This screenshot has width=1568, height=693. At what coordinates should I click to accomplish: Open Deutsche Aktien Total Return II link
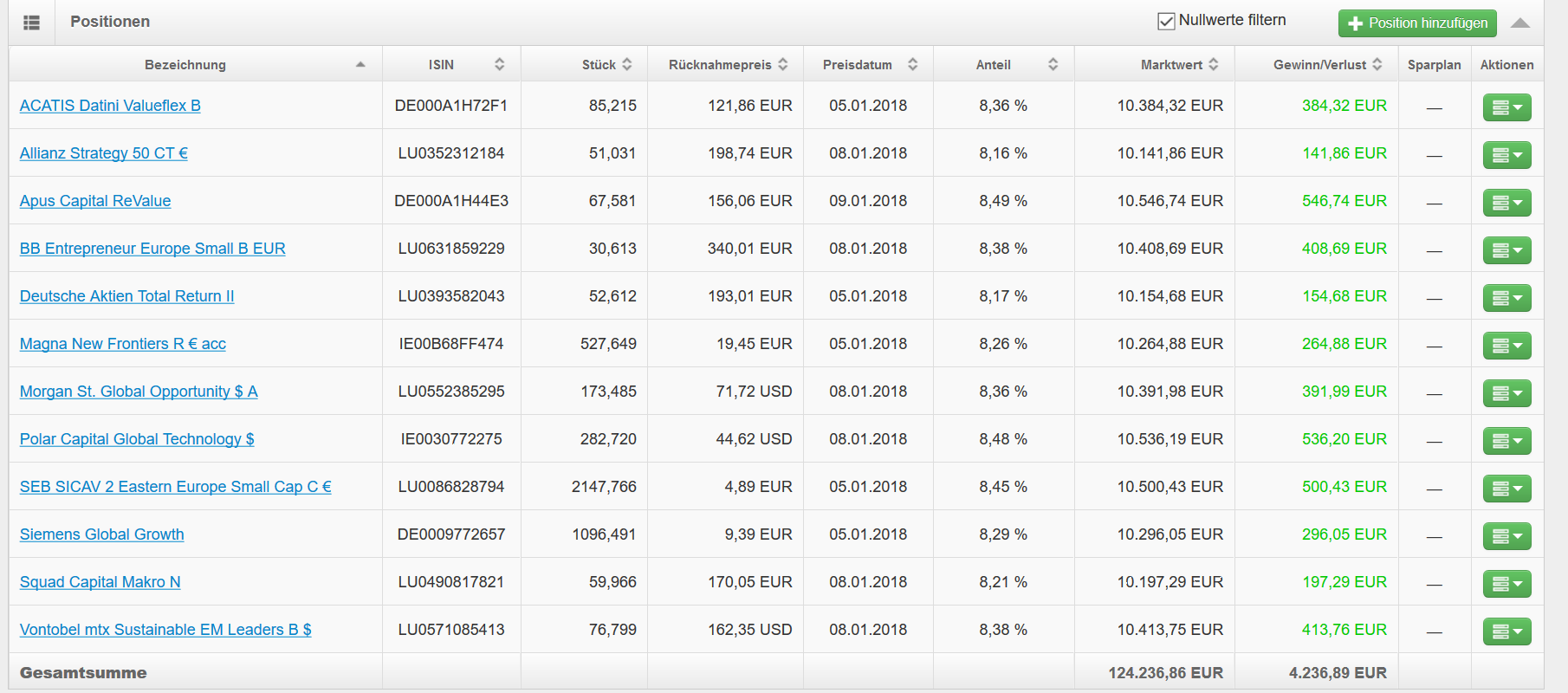(x=126, y=296)
